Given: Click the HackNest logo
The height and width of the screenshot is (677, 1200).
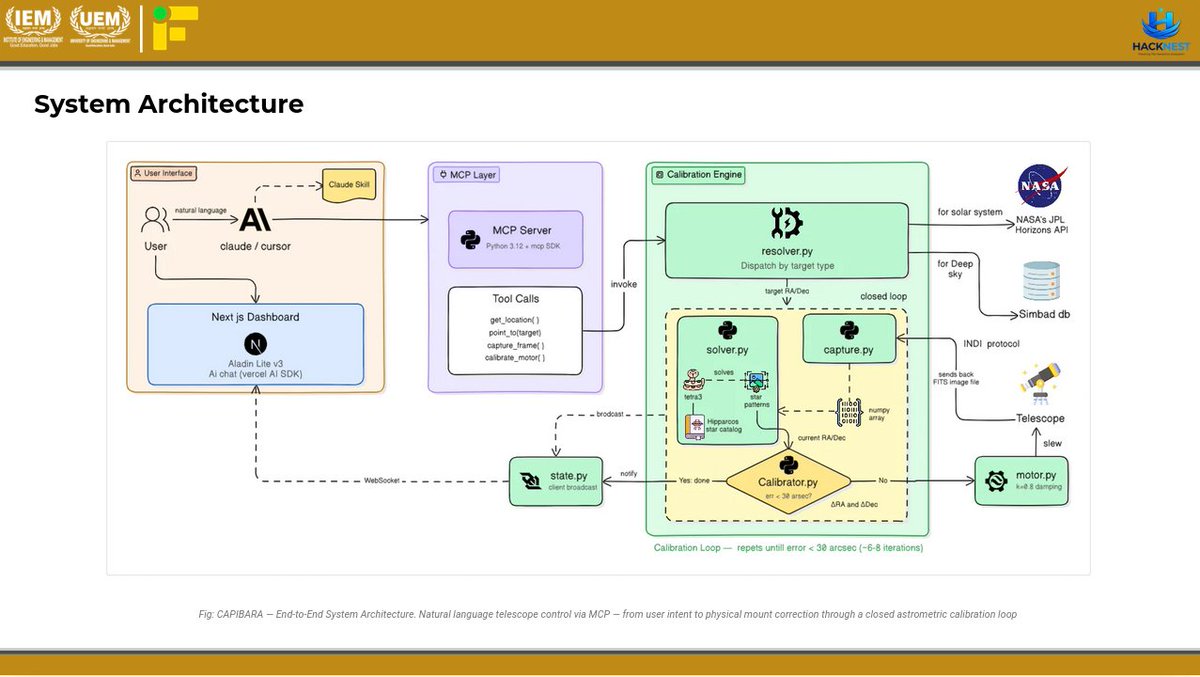Looking at the screenshot, I should (x=1162, y=33).
